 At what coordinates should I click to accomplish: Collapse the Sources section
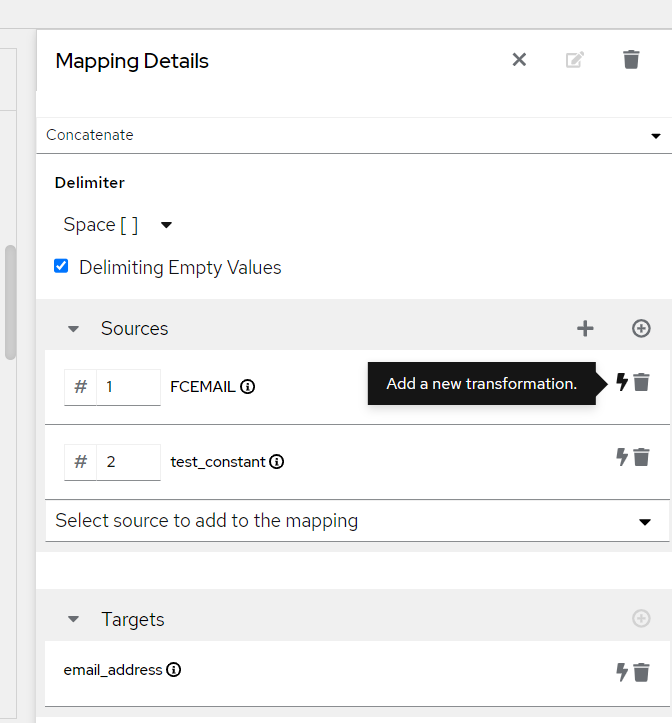coord(73,328)
